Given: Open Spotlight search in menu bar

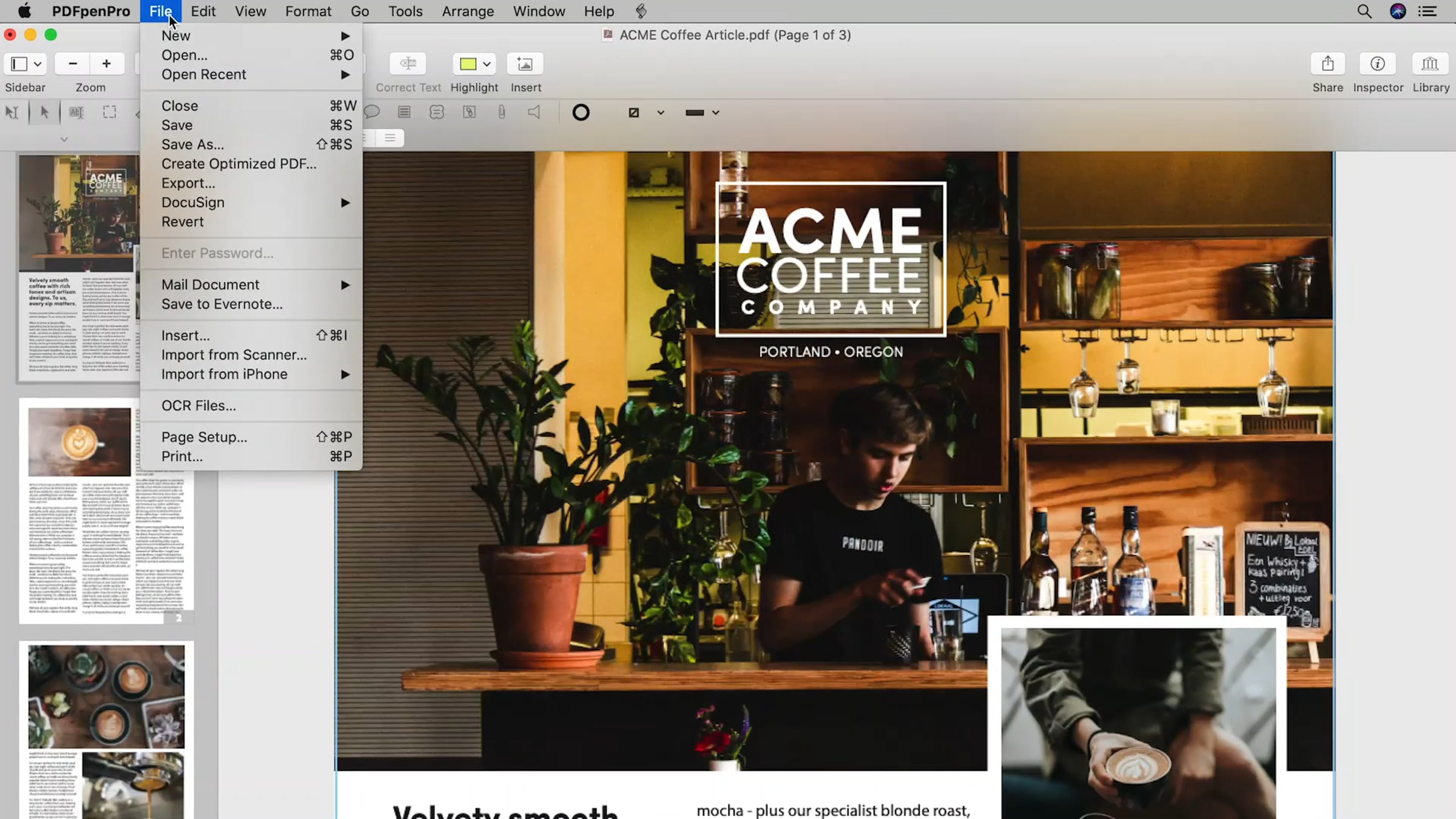Looking at the screenshot, I should pos(1364,11).
